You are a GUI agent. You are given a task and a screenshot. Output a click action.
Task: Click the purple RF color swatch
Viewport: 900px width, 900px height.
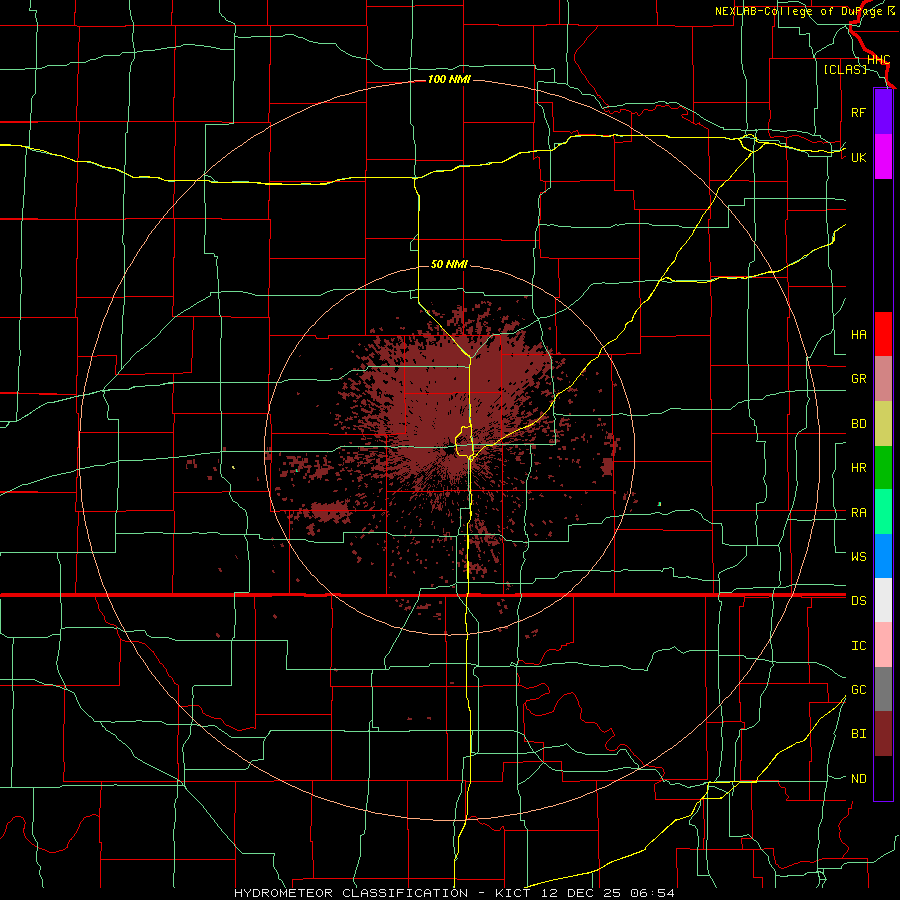click(x=883, y=111)
